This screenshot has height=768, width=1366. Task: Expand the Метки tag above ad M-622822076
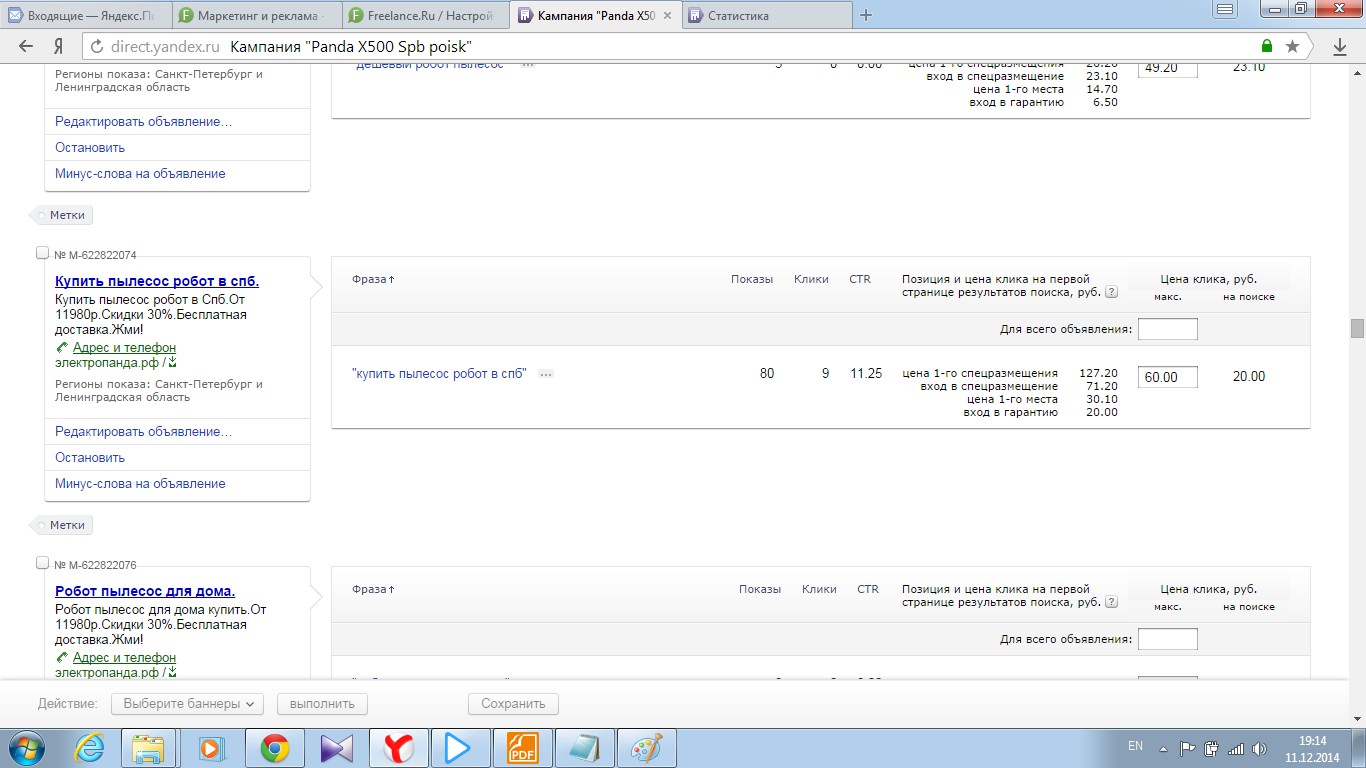click(63, 525)
